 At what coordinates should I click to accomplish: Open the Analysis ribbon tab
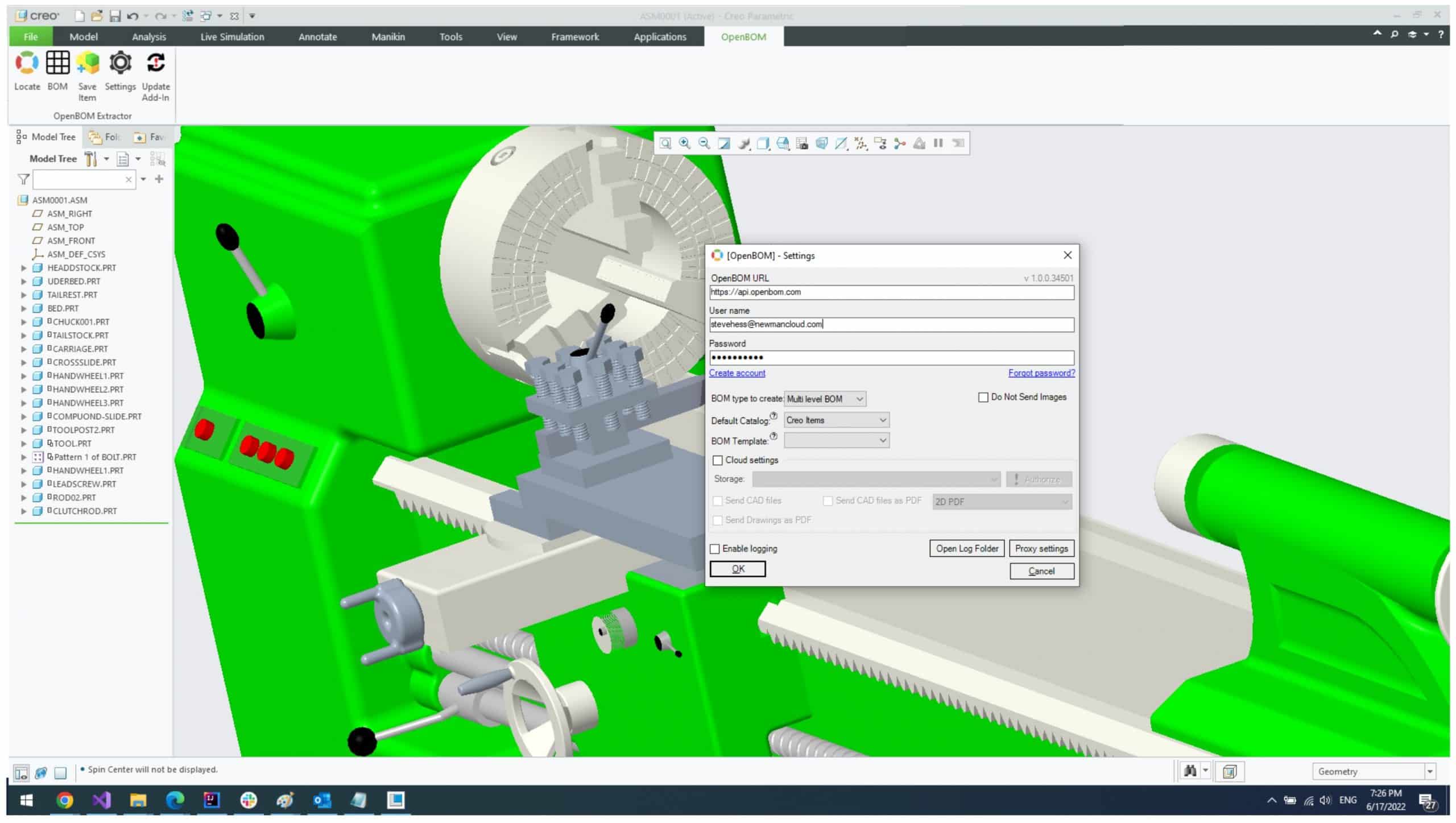[149, 37]
